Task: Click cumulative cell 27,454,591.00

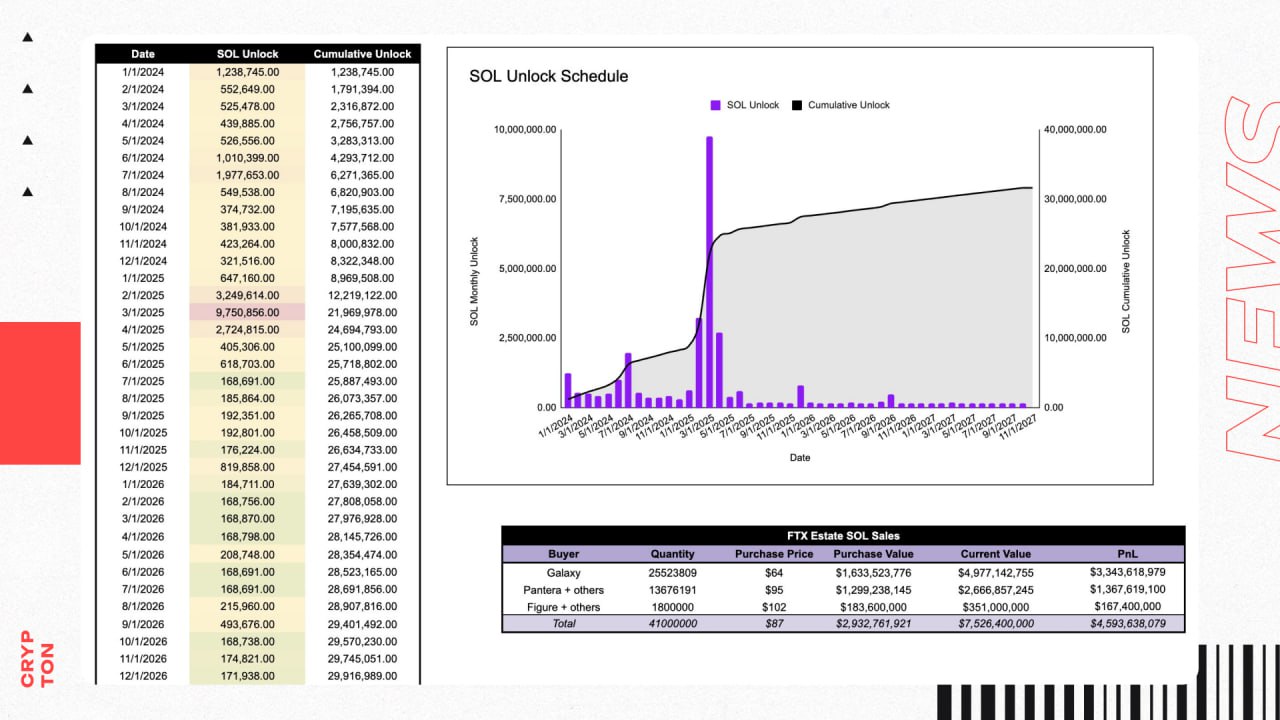Action: [x=362, y=467]
